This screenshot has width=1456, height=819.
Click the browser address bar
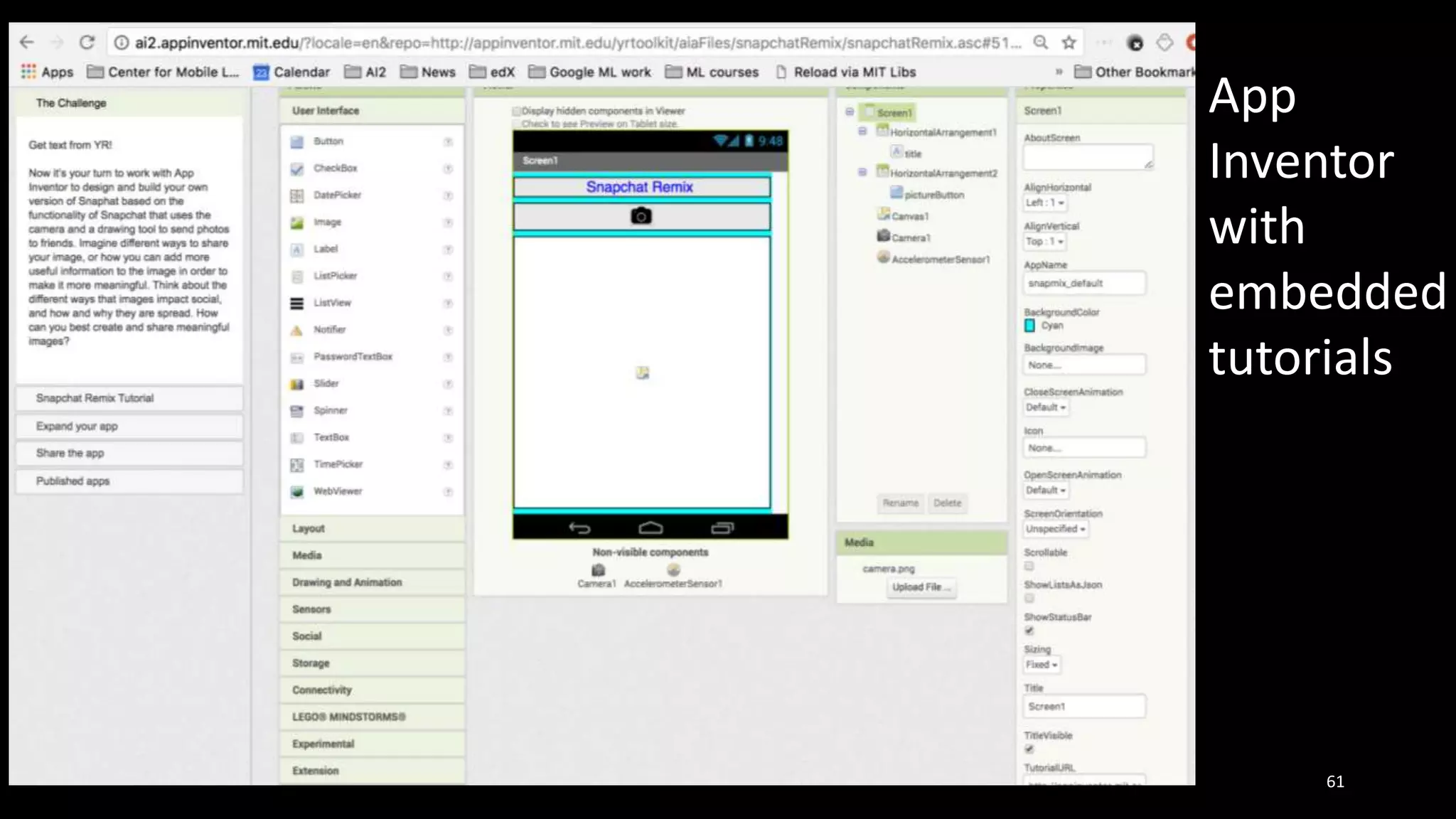coord(579,43)
